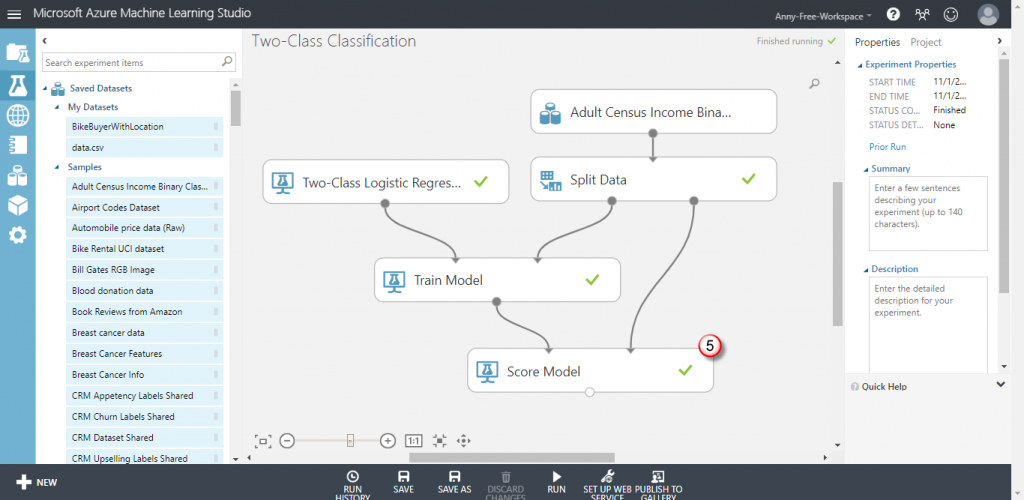Collapse the Experiment Properties section
The height and width of the screenshot is (500, 1024).
(x=861, y=65)
